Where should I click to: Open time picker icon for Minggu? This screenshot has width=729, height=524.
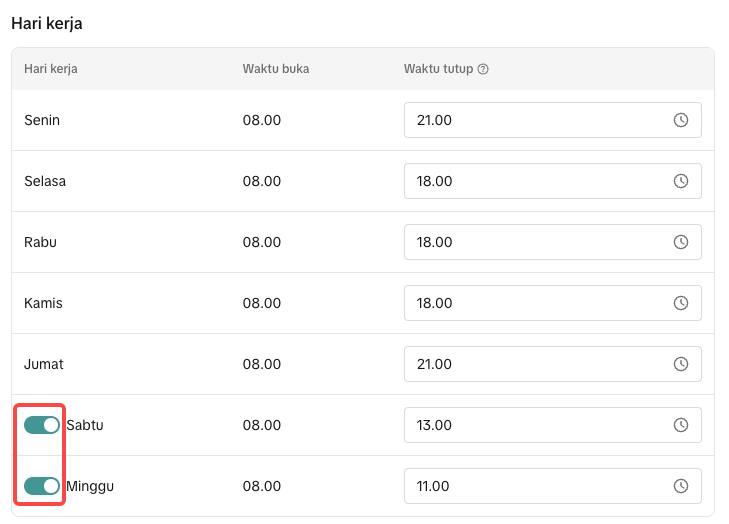click(x=681, y=486)
